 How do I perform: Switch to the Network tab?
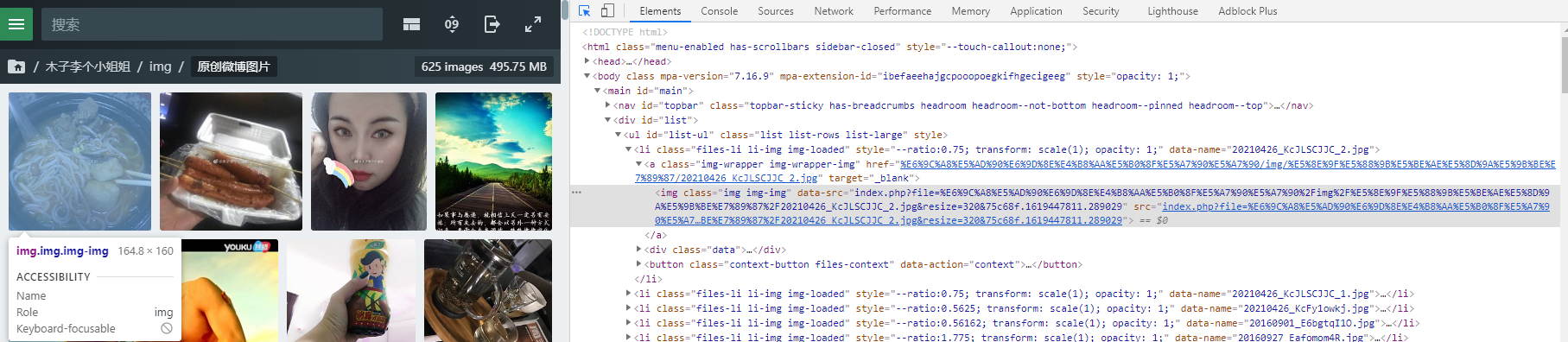point(834,11)
